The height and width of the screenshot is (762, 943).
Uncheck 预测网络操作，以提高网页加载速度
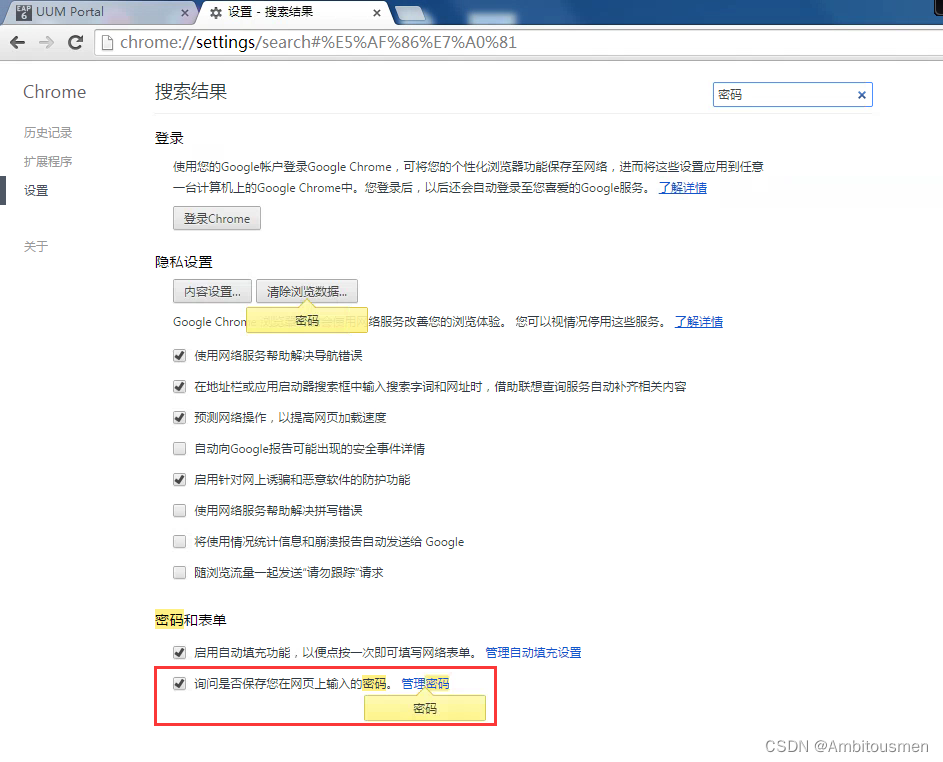179,417
